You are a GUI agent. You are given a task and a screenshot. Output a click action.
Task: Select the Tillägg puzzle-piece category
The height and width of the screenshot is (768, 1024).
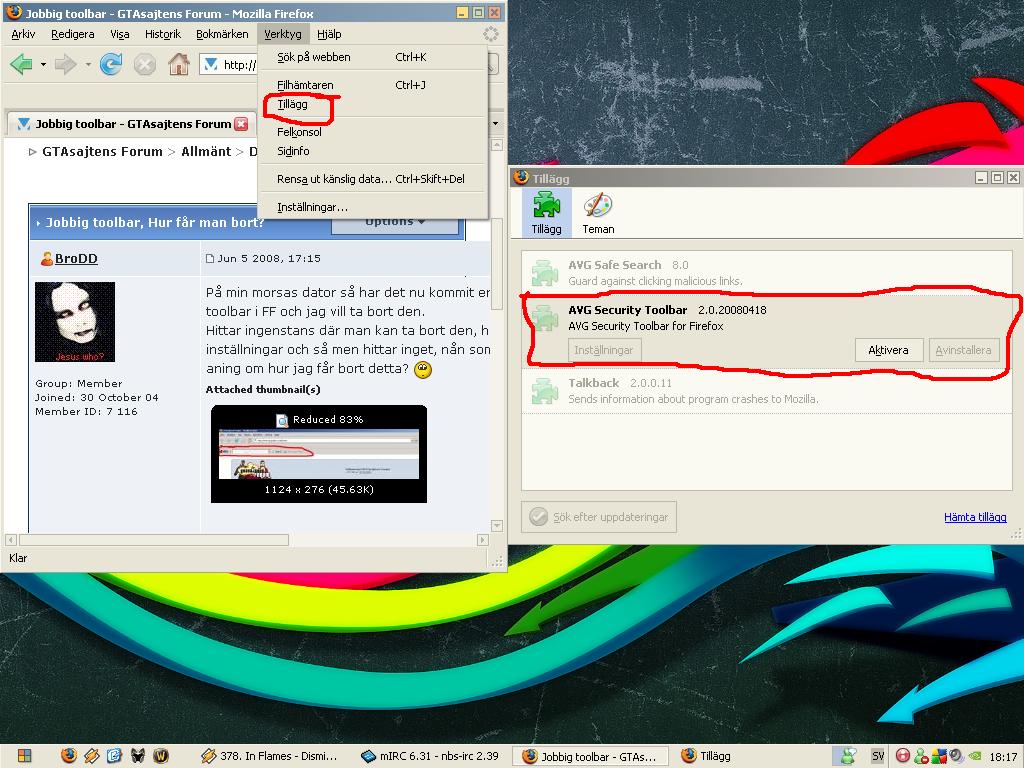pyautogui.click(x=547, y=213)
